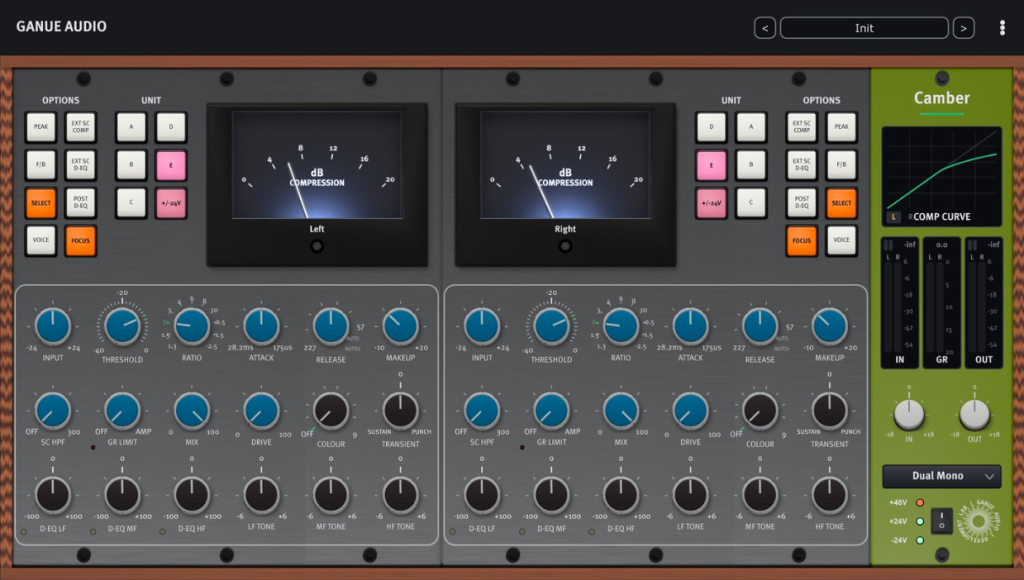
Task: Select unit A on the right channel
Action: click(x=751, y=127)
